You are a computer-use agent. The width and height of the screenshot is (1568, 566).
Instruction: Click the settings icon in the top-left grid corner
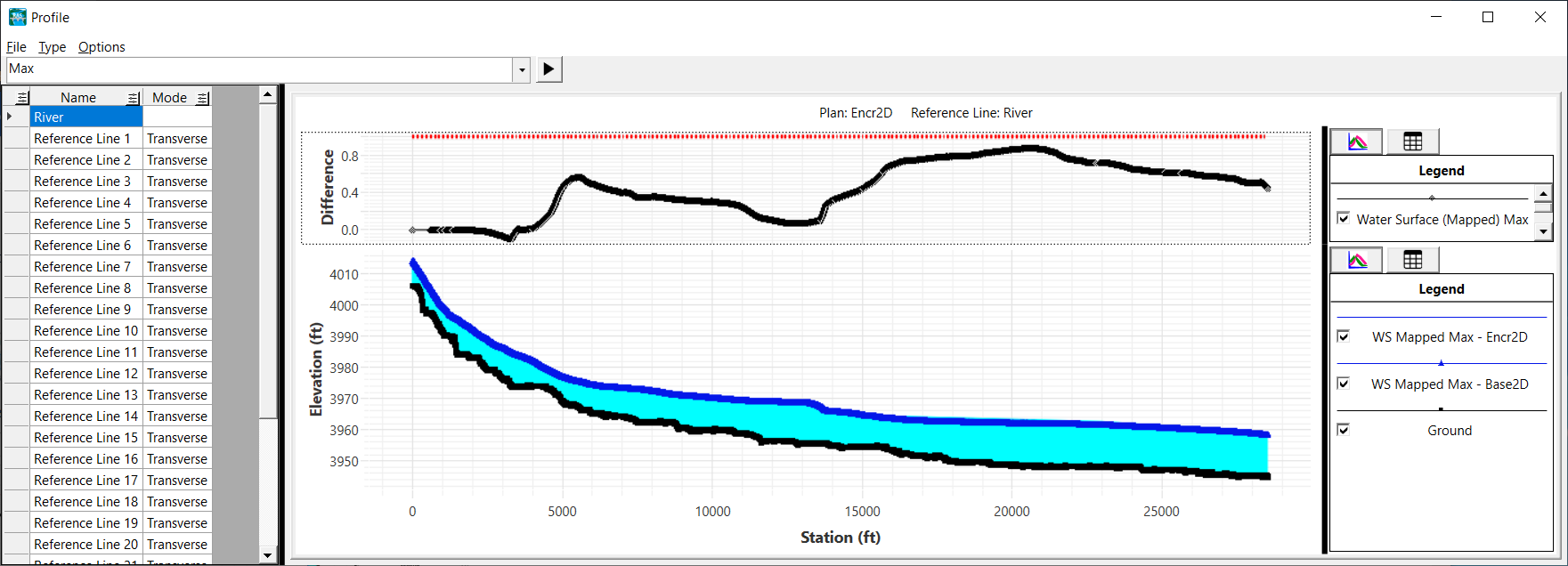pos(21,98)
